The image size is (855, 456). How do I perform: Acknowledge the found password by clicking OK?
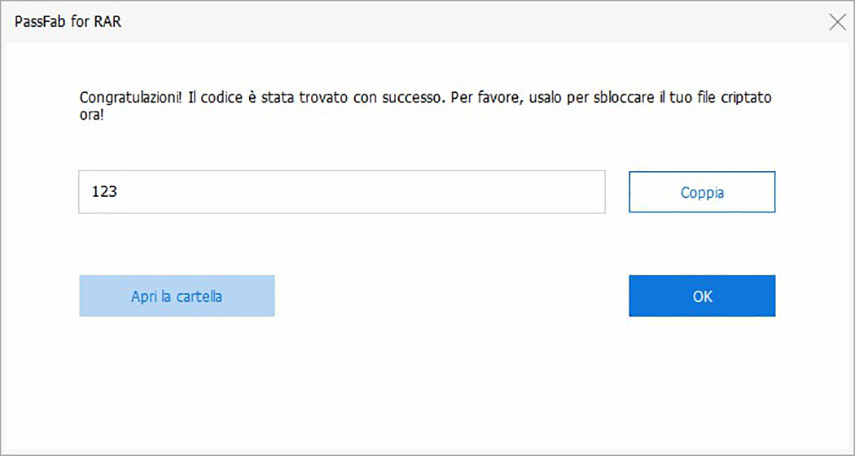pyautogui.click(x=701, y=296)
